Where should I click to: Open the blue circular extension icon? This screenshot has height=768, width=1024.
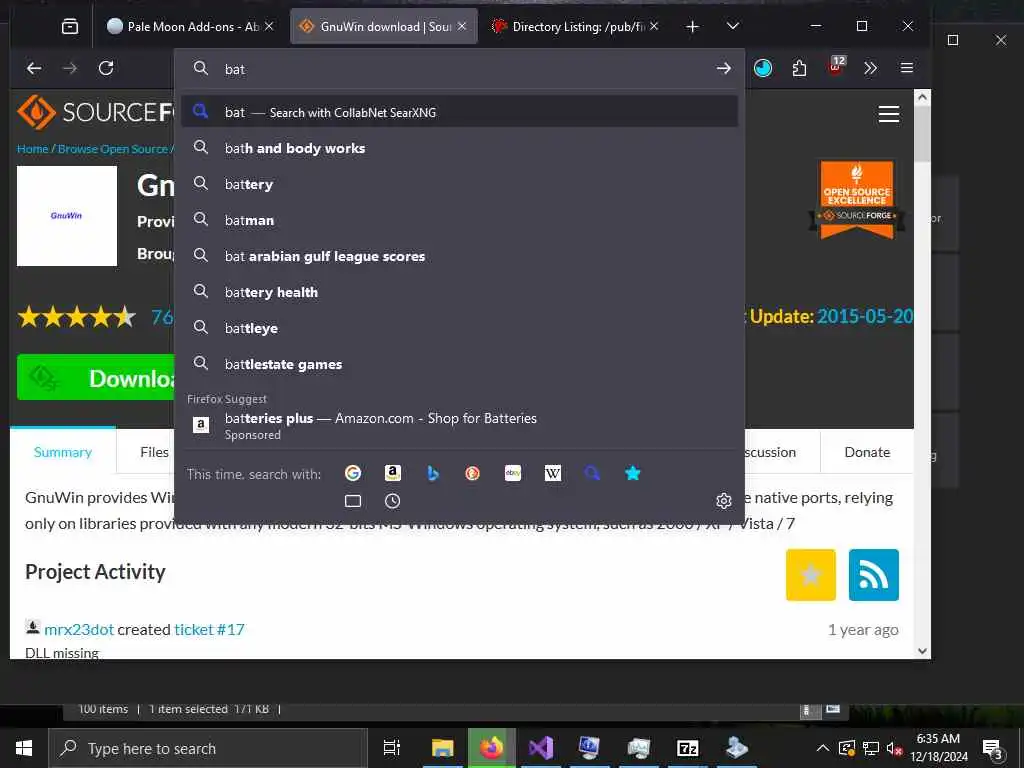coord(763,68)
